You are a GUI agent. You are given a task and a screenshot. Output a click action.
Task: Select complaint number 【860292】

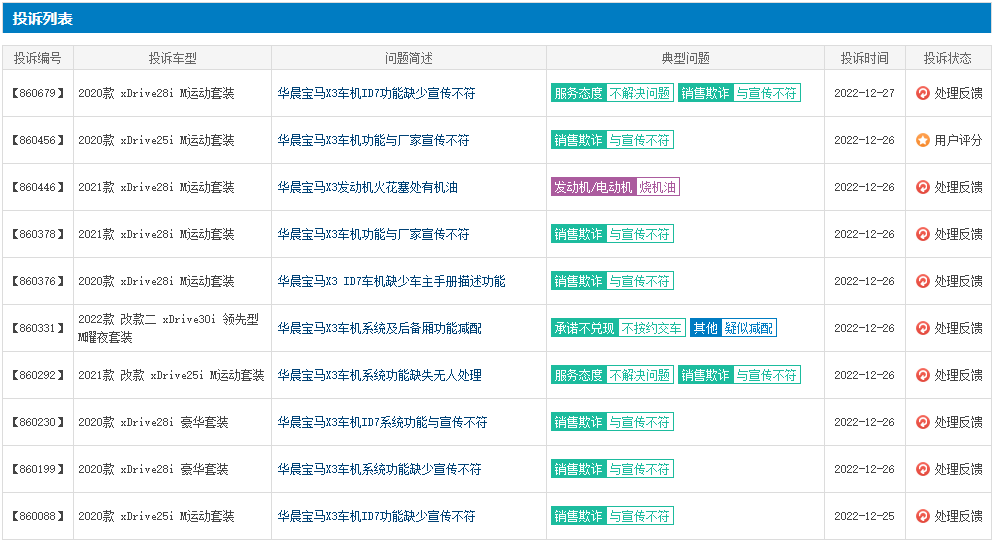(x=38, y=376)
